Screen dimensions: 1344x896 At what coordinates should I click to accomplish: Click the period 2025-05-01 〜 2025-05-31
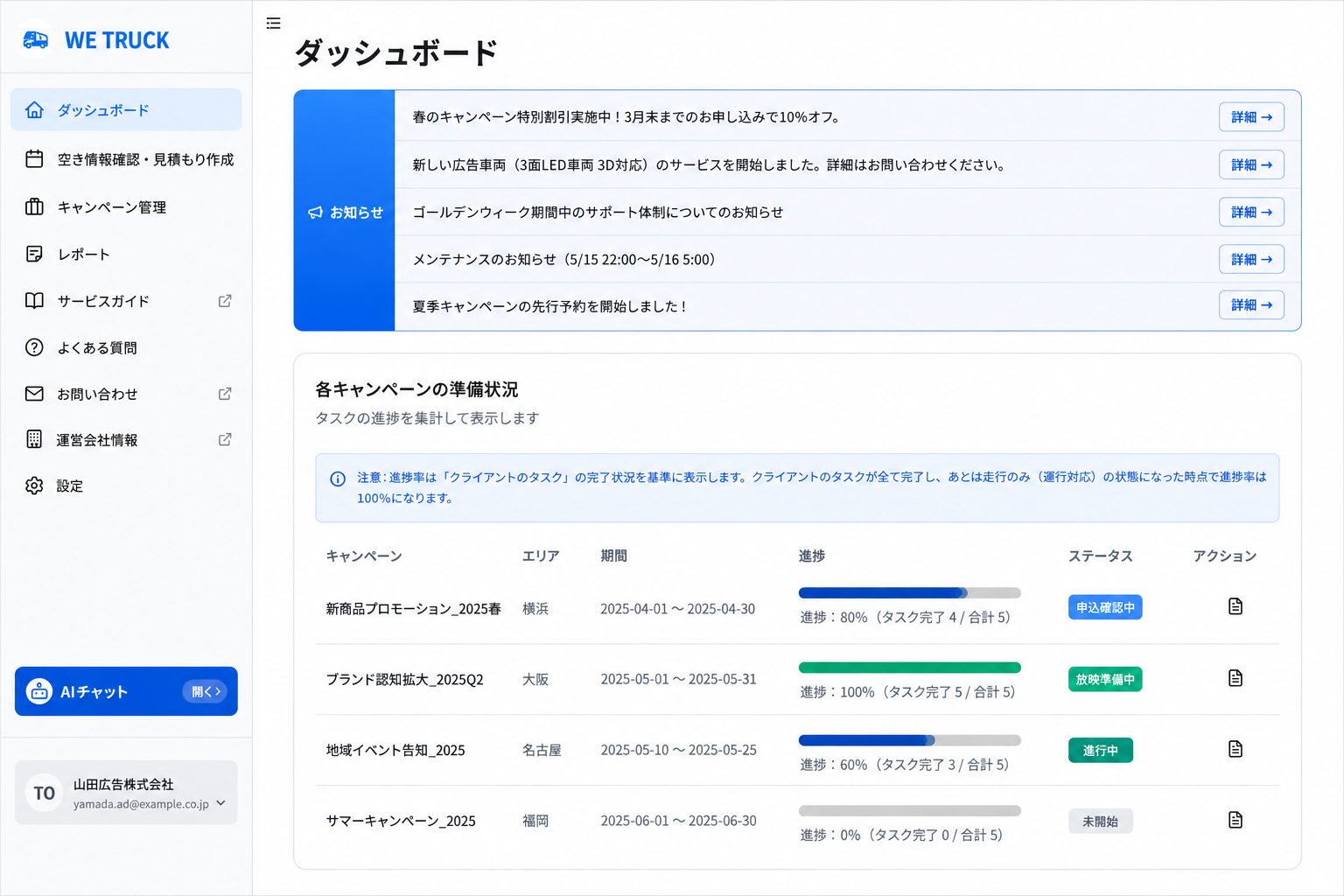(678, 680)
